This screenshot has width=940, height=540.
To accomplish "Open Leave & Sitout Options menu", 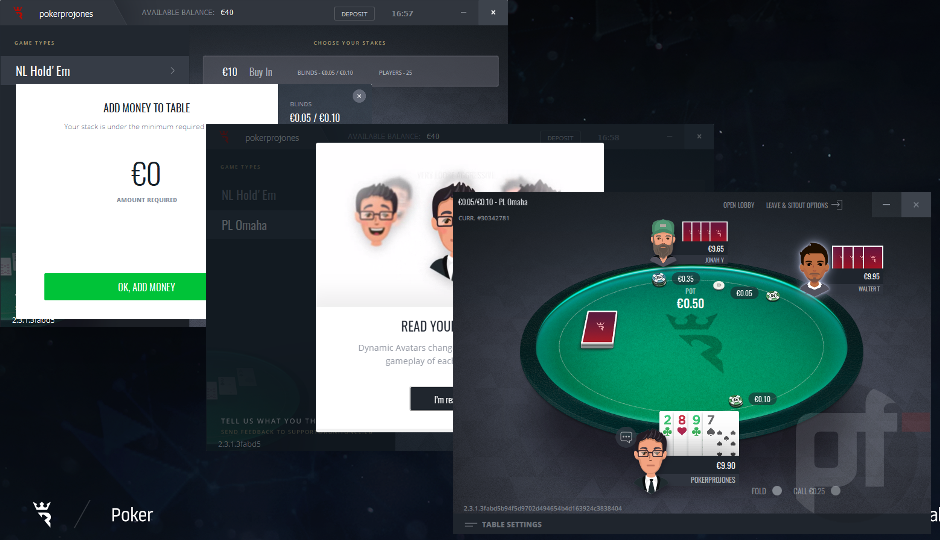I will point(797,205).
